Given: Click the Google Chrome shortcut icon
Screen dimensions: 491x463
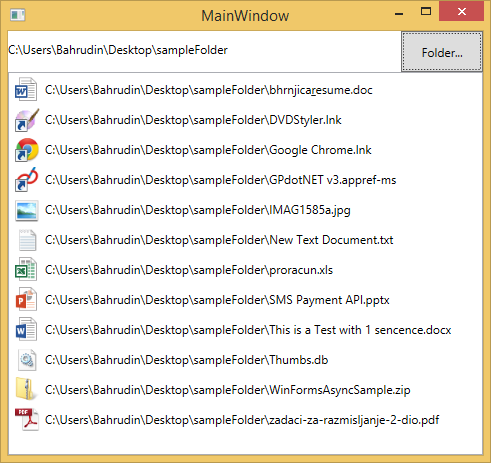Looking at the screenshot, I should click(27, 149).
